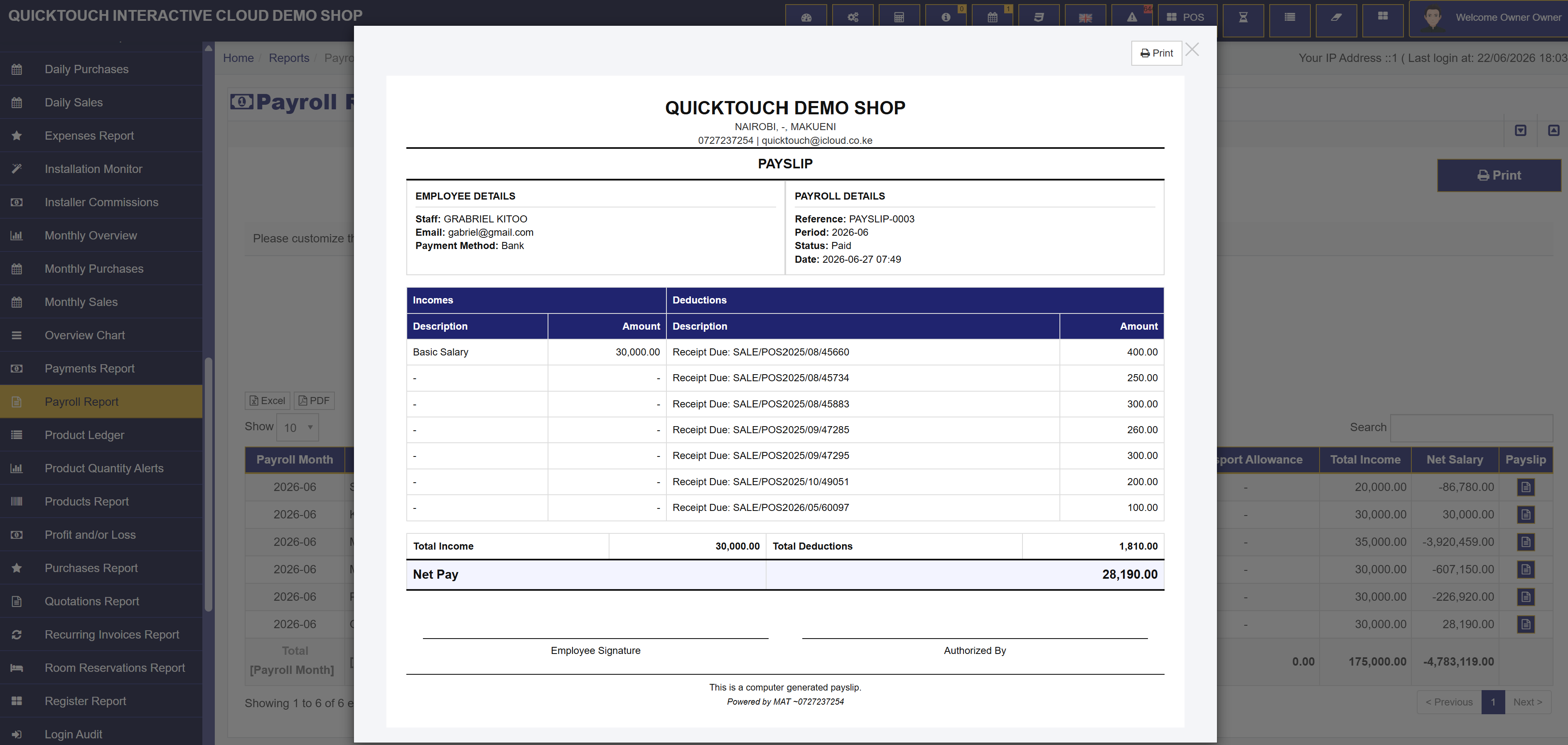This screenshot has width=1568, height=745.
Task: Open Register Report in sidebar
Action: [101, 701]
